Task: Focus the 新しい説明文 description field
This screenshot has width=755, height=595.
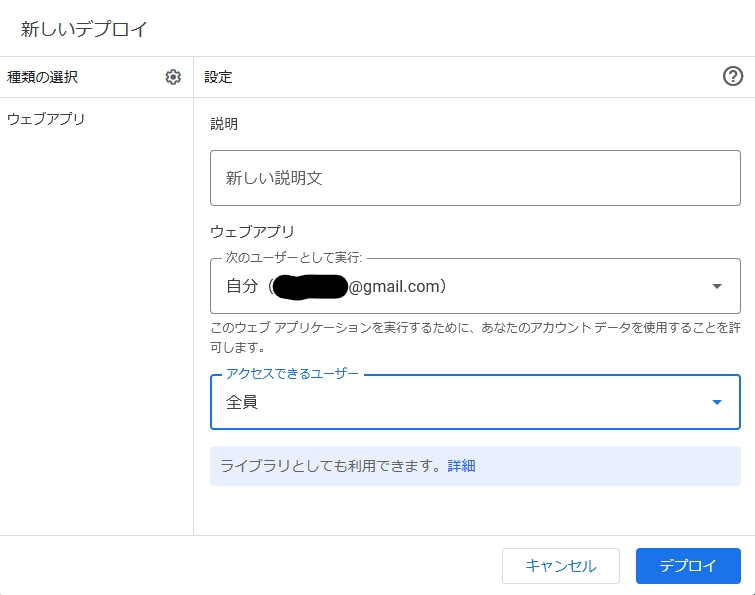Action: point(475,178)
